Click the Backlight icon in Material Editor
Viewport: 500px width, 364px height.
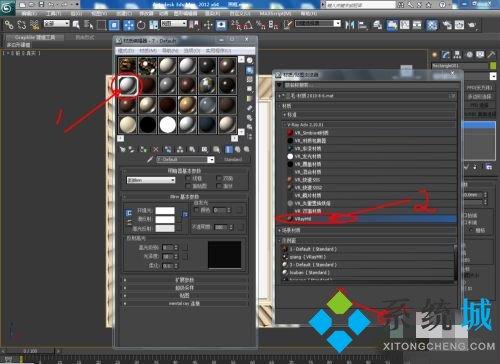click(x=250, y=70)
